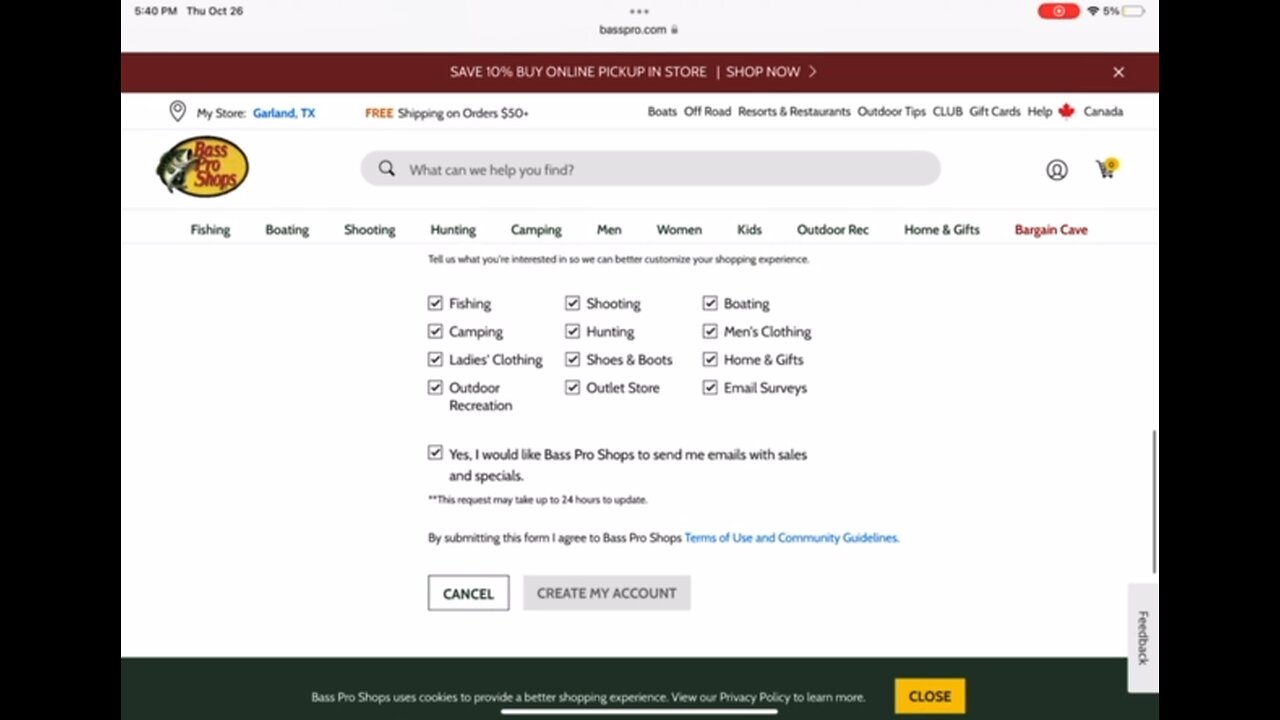Switch to the Canada site link
This screenshot has height=720, width=1280.
[1103, 112]
